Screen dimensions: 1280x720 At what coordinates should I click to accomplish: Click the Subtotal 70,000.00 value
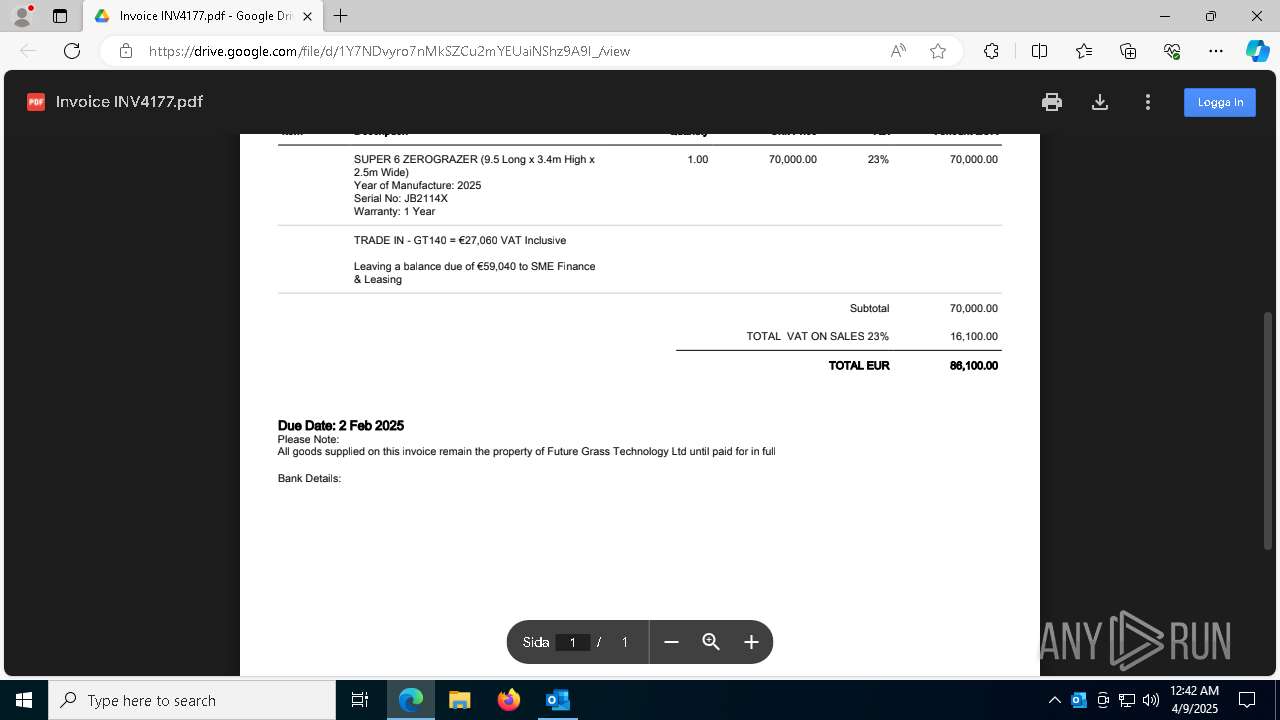coord(973,309)
